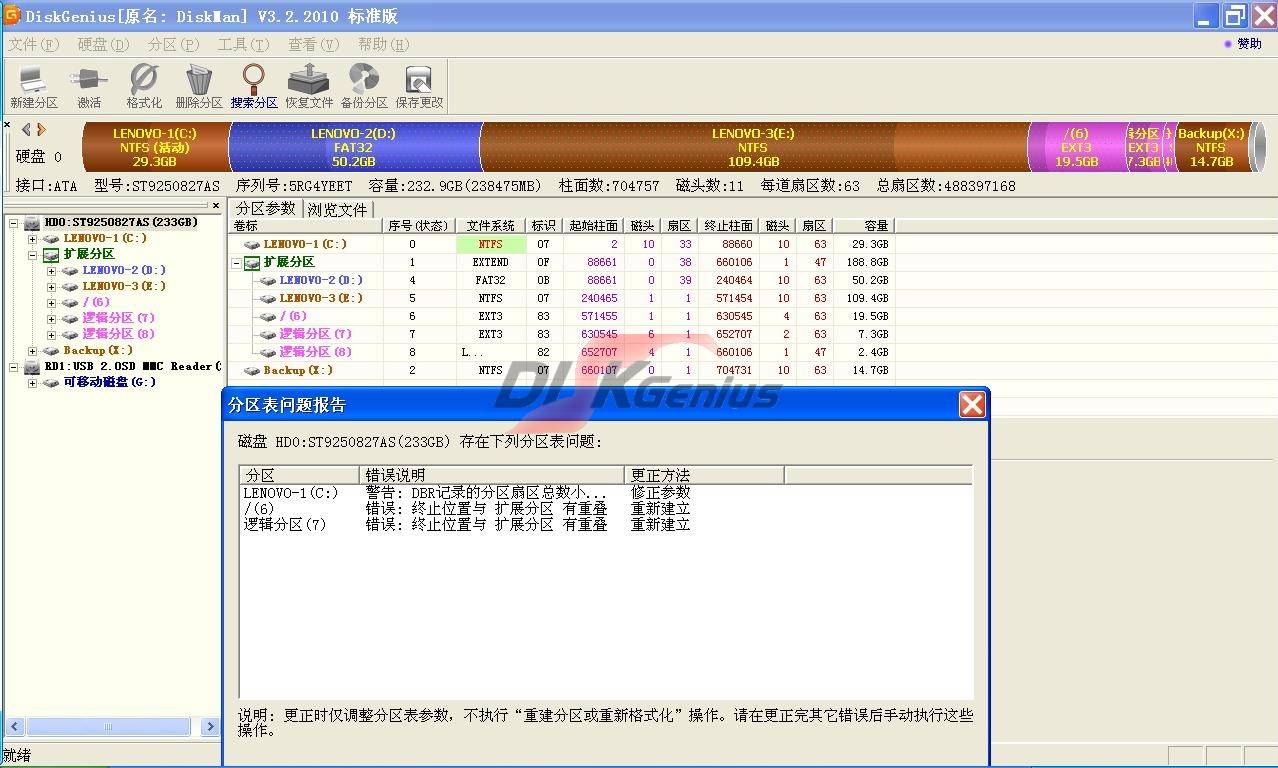Click 更正方法 header in the report dialog

[x=705, y=475]
